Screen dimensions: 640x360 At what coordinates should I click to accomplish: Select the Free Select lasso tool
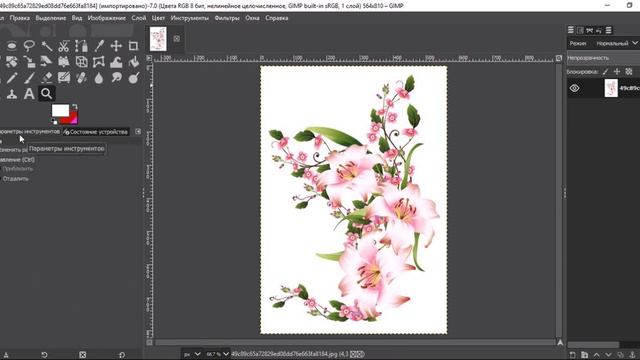[29, 46]
